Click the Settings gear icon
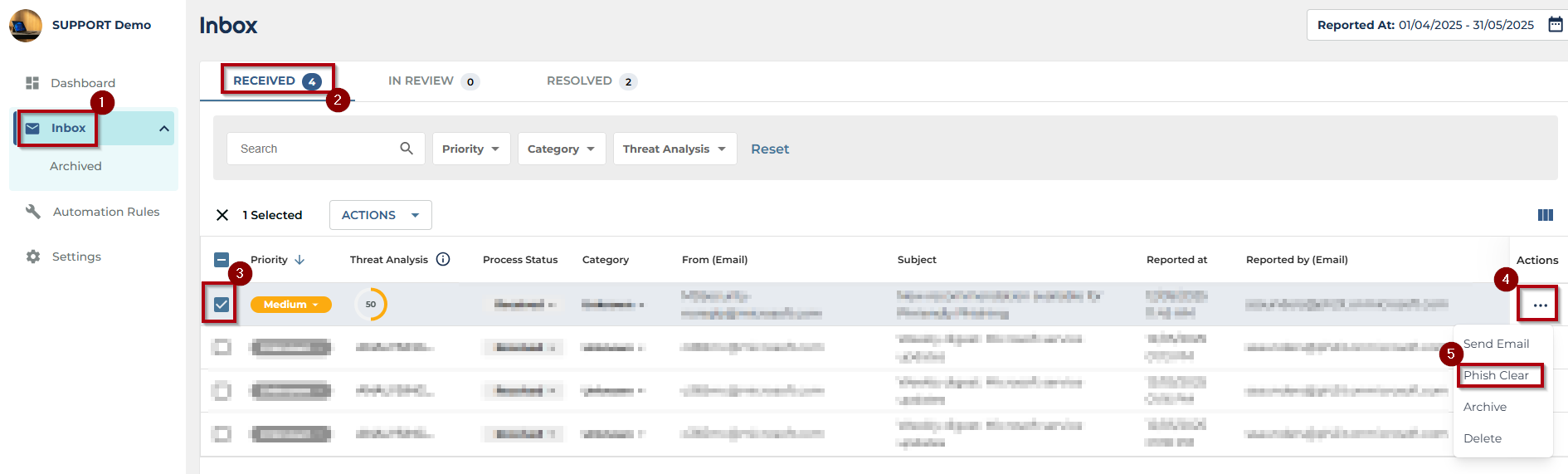1568x474 pixels. 33,257
